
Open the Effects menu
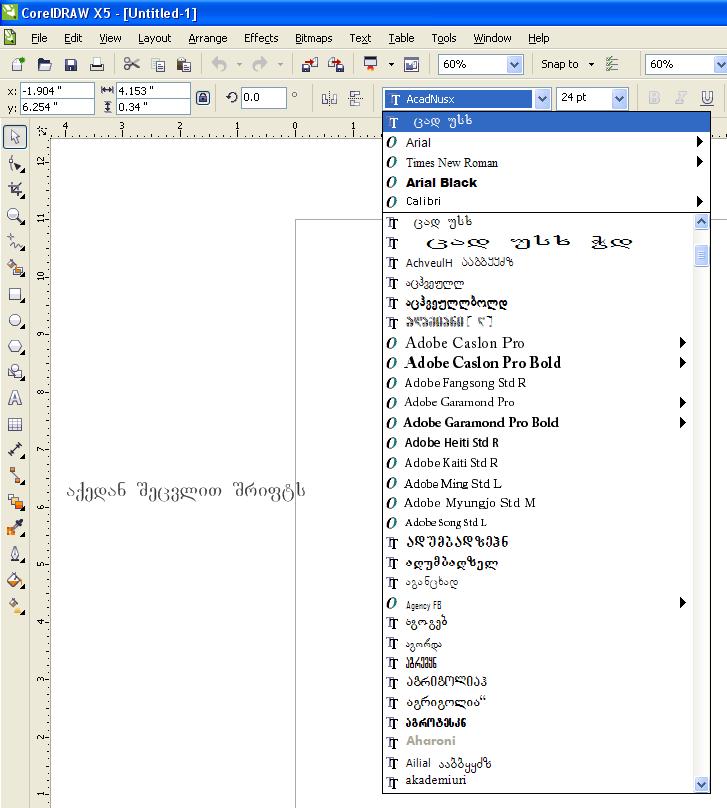(261, 38)
